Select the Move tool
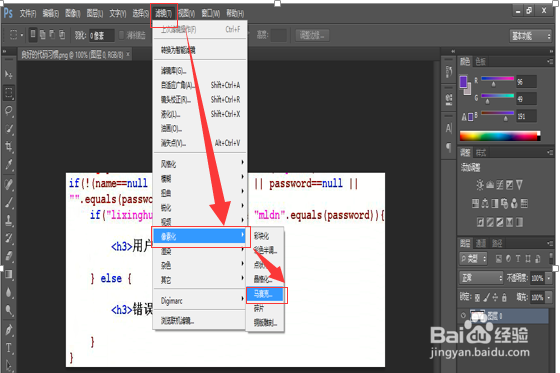This screenshot has height=373, width=560. 9,74
